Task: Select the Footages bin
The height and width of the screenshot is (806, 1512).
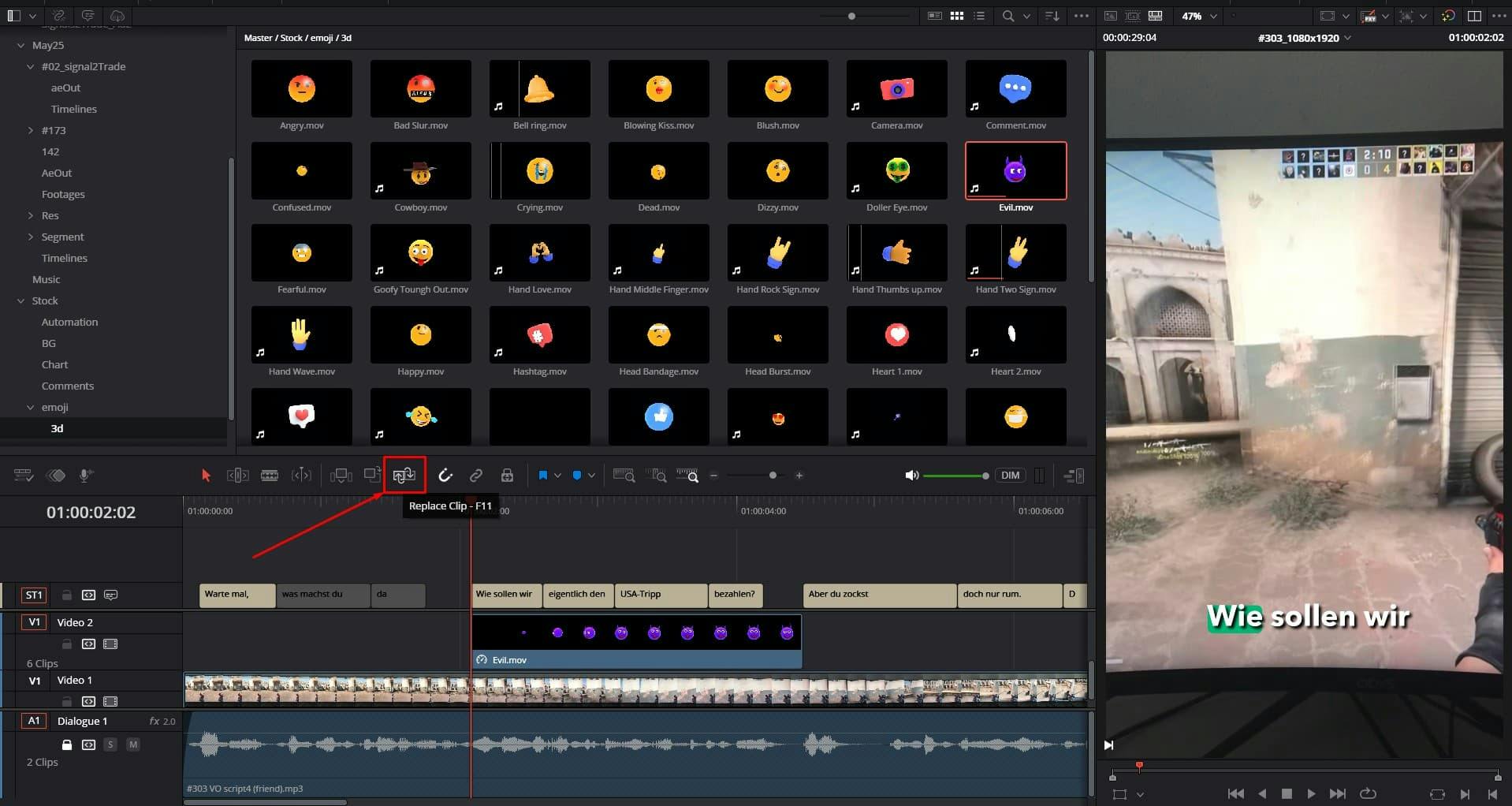Action: tap(63, 195)
